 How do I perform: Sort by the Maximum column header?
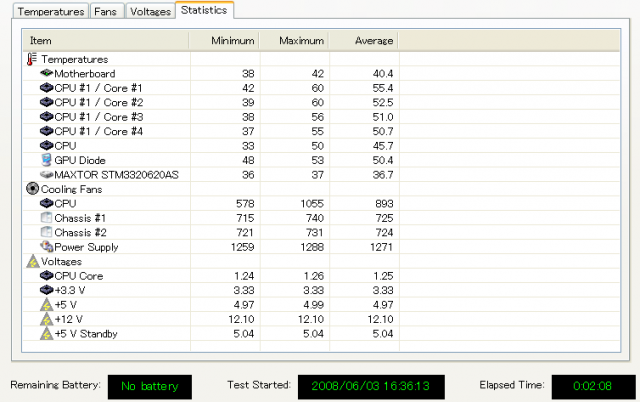294,40
